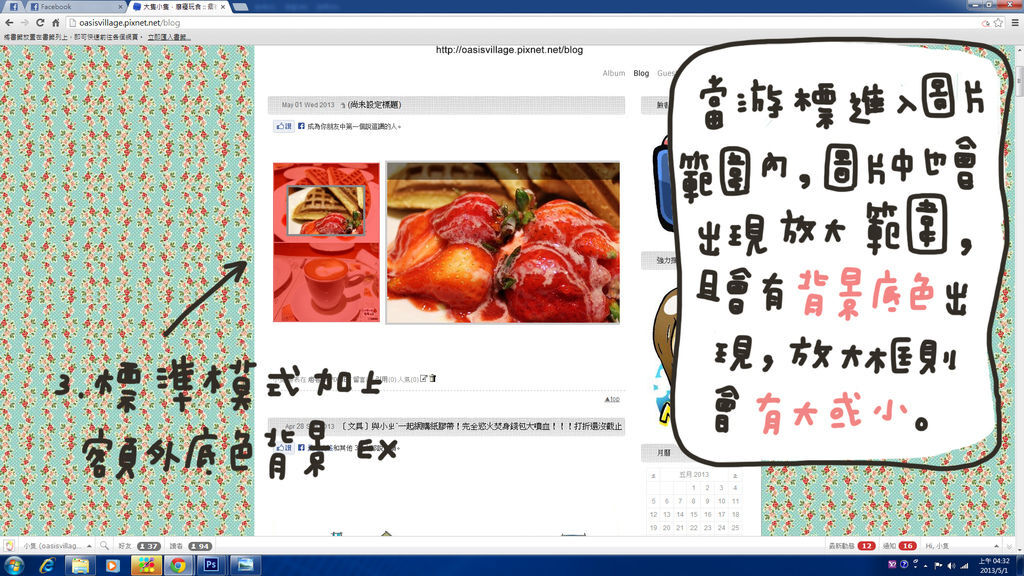Reload the page with refresh icon
The height and width of the screenshot is (576, 1024).
[x=40, y=22]
